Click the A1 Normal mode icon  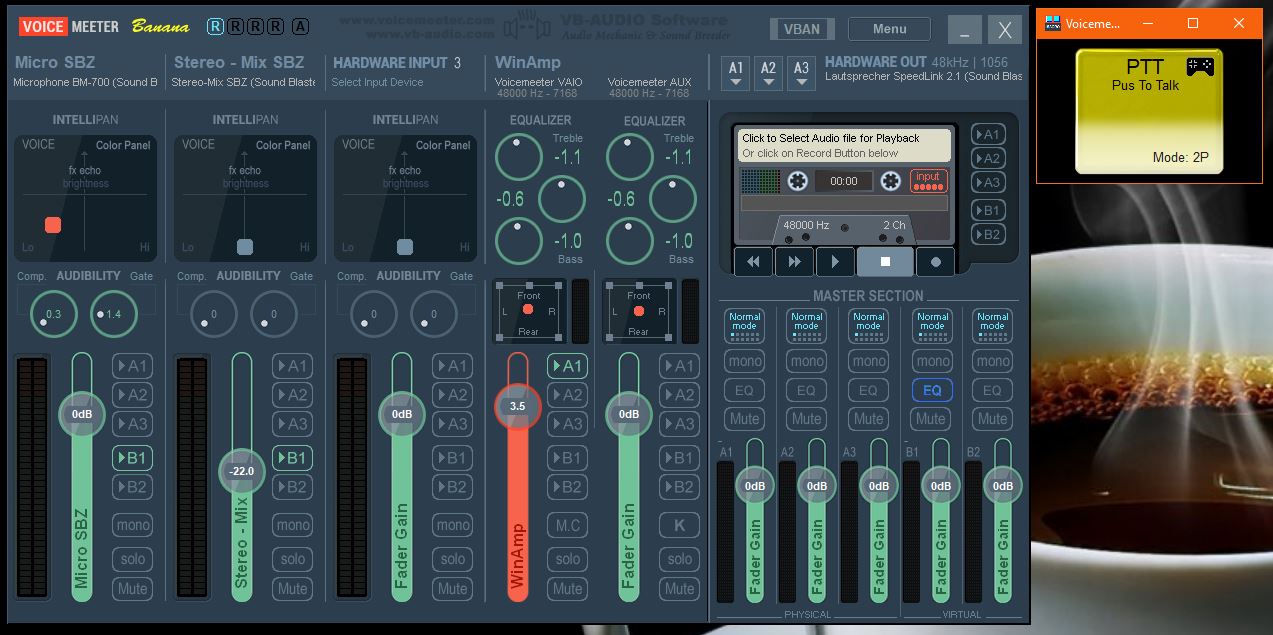(x=744, y=326)
